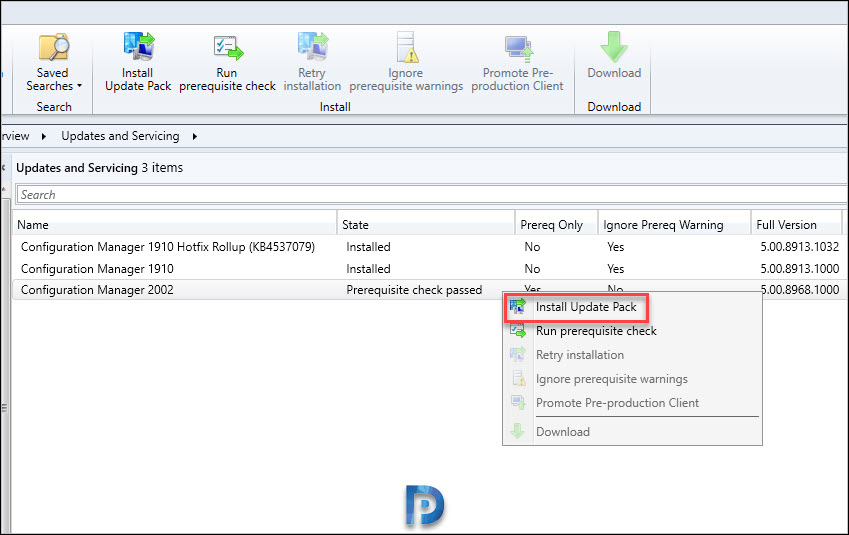Click version 5.00.8913.1000 cell
Image resolution: width=849 pixels, height=535 pixels.
[x=800, y=269]
